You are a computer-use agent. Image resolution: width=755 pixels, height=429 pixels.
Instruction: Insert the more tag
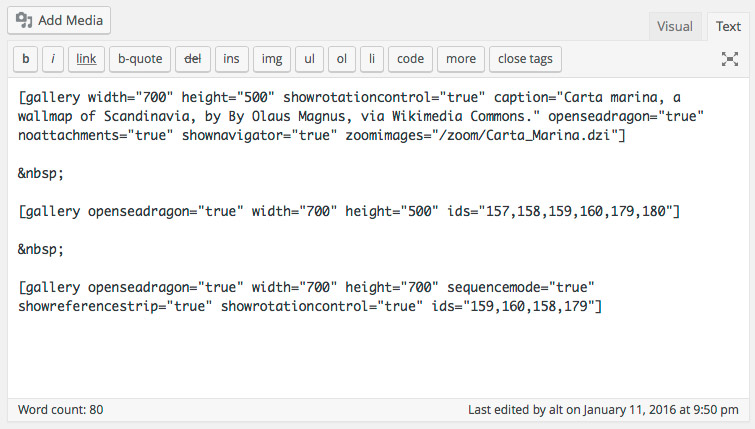pos(461,59)
